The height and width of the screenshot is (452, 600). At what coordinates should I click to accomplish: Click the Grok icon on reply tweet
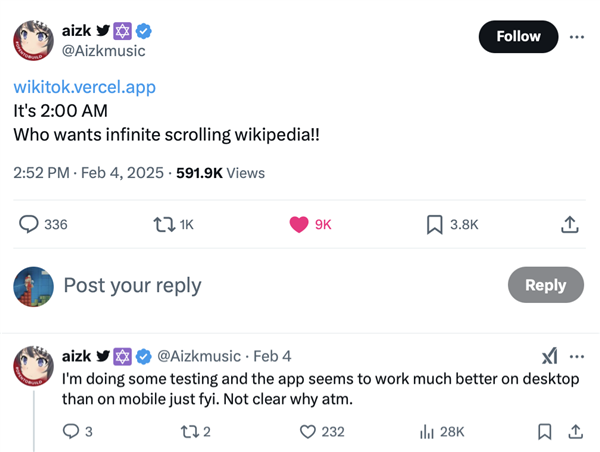[549, 356]
